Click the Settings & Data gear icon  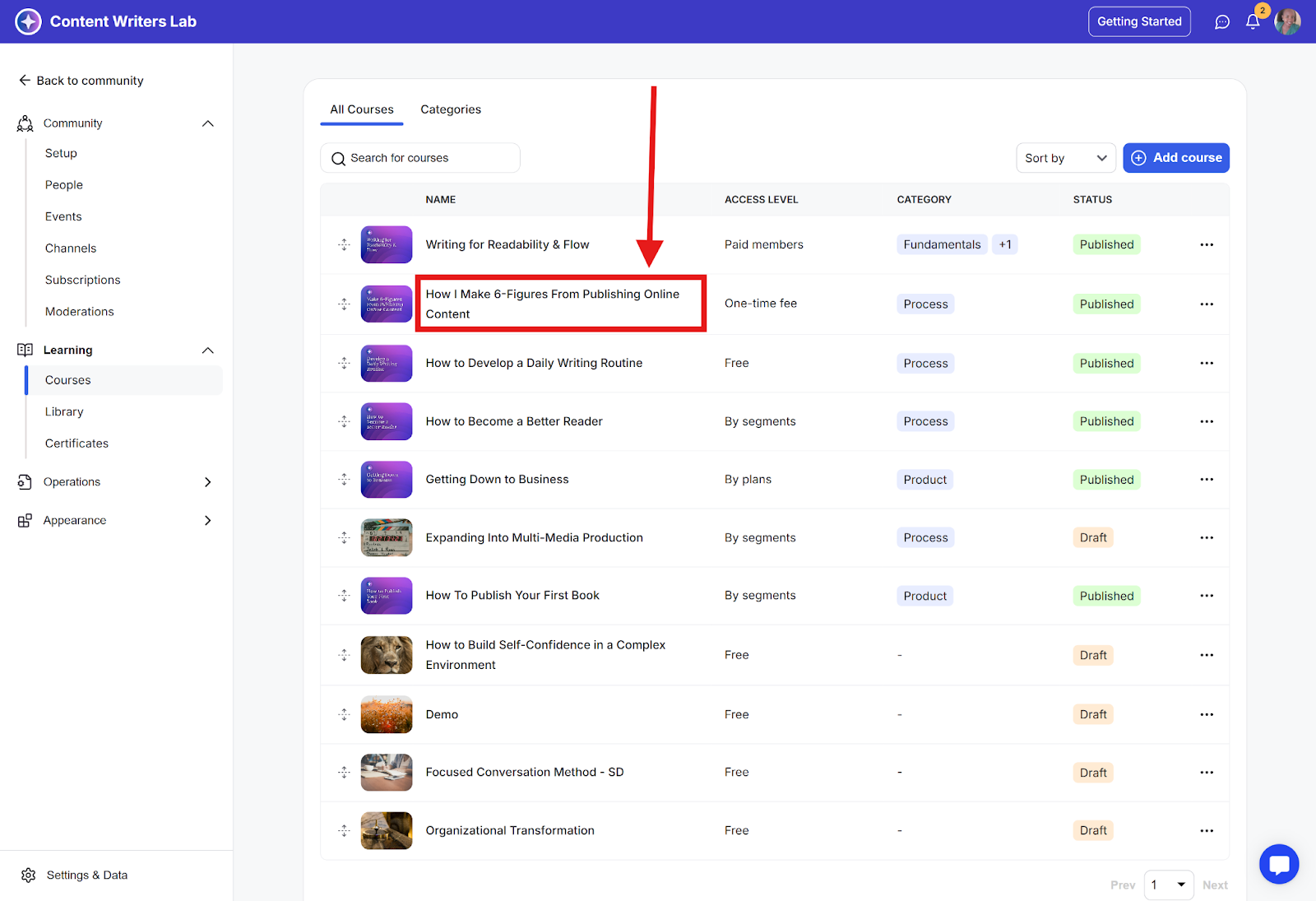pyautogui.click(x=29, y=875)
